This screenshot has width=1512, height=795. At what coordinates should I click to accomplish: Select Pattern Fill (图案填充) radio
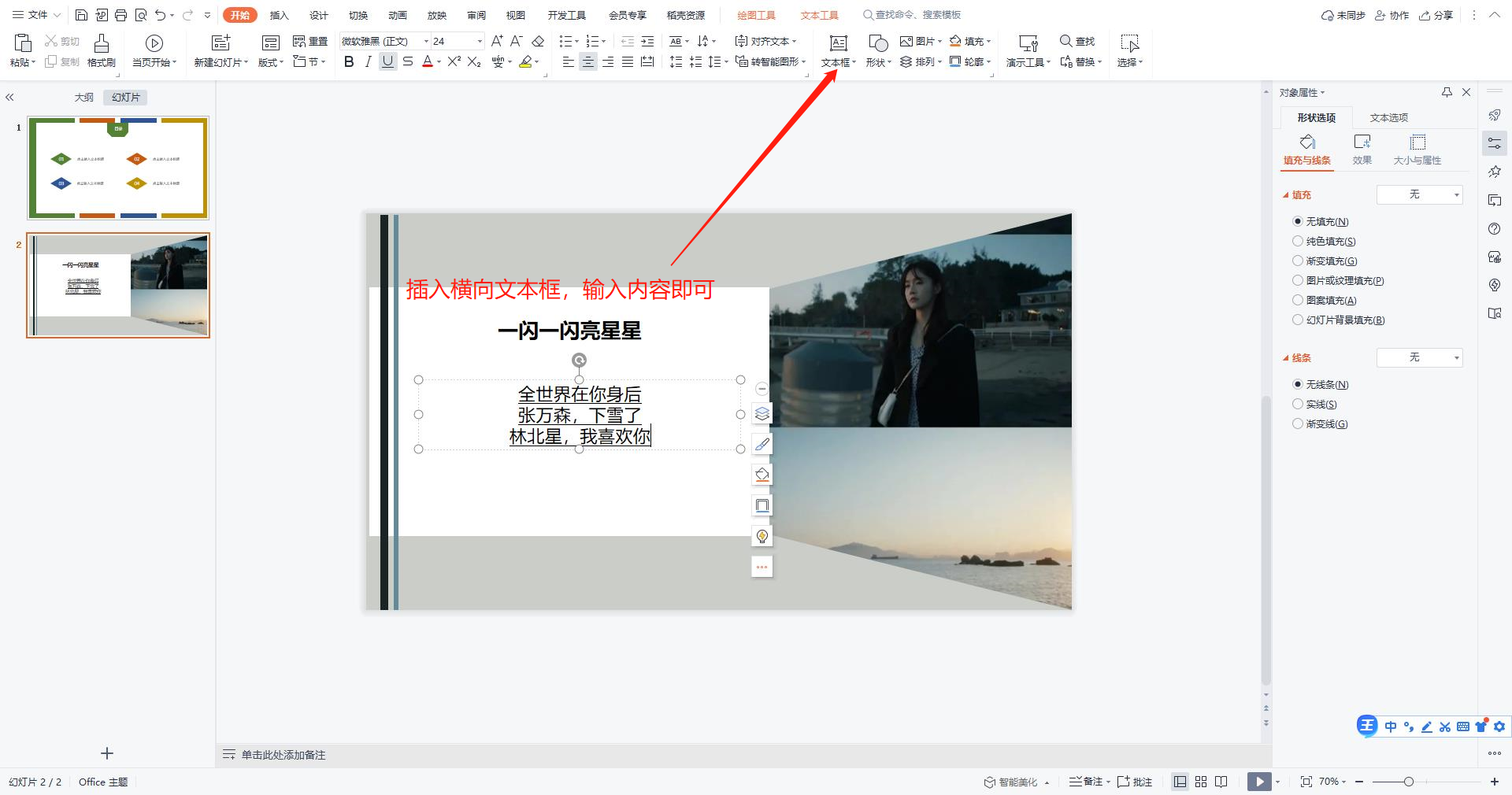(x=1298, y=300)
